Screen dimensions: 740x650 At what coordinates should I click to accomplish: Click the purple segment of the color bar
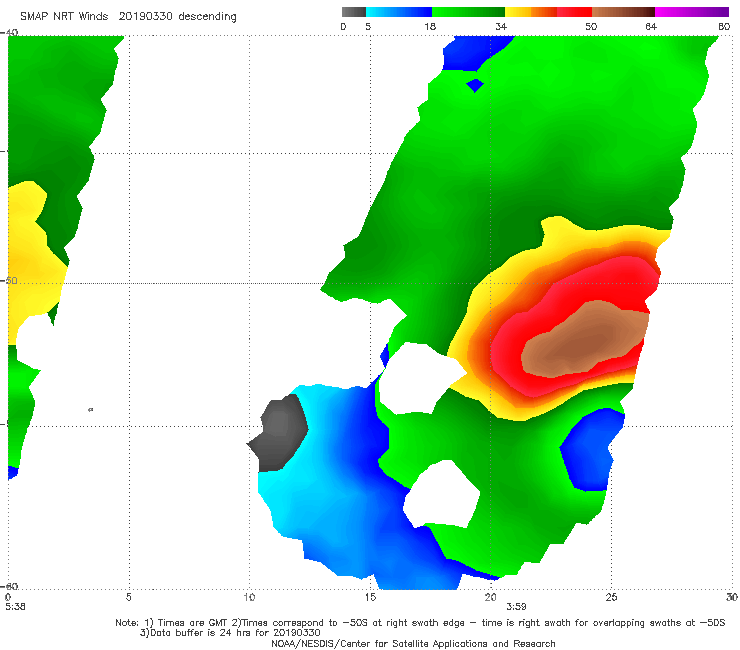[x=692, y=12]
